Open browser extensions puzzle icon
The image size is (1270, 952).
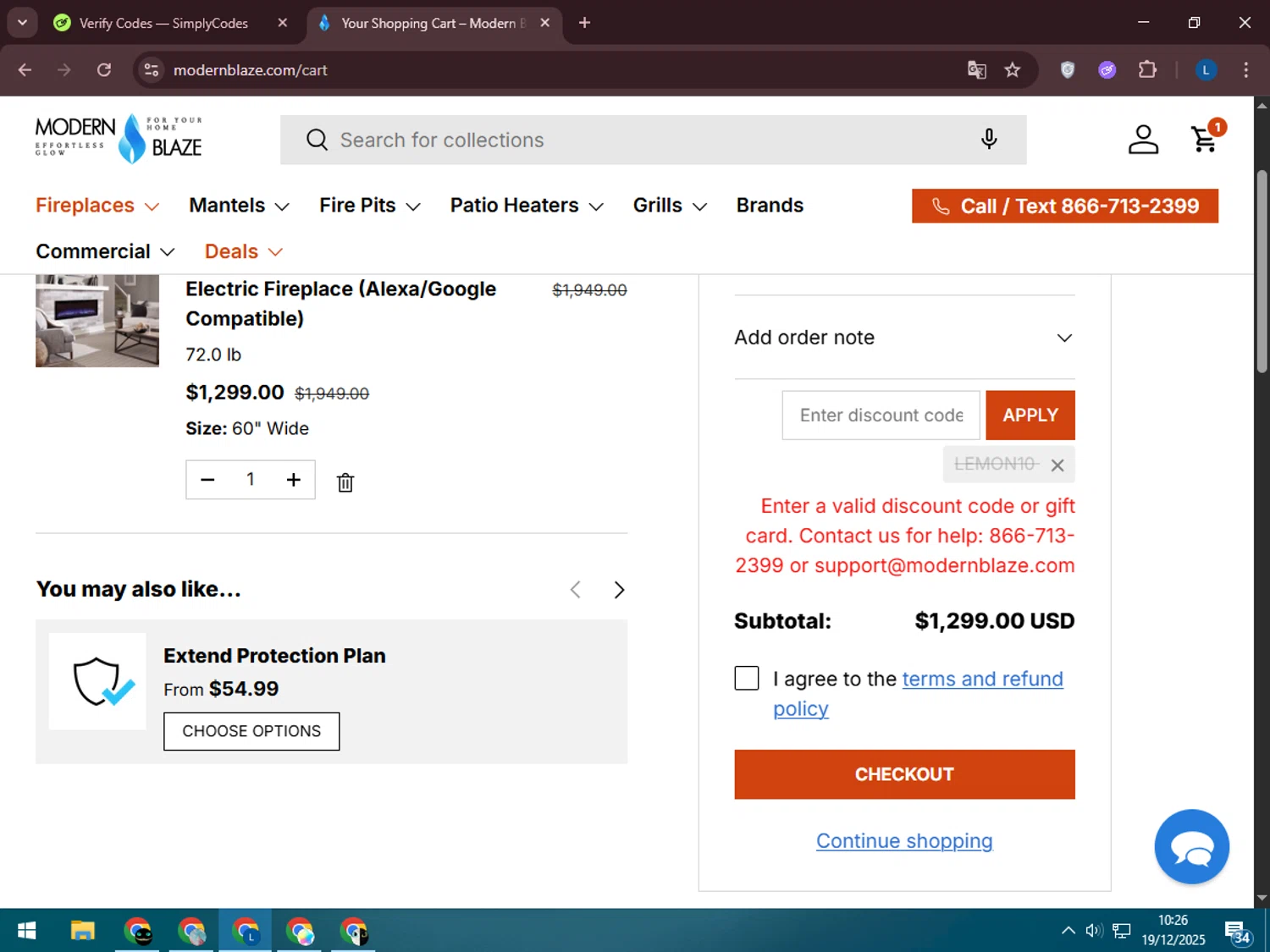1147,70
